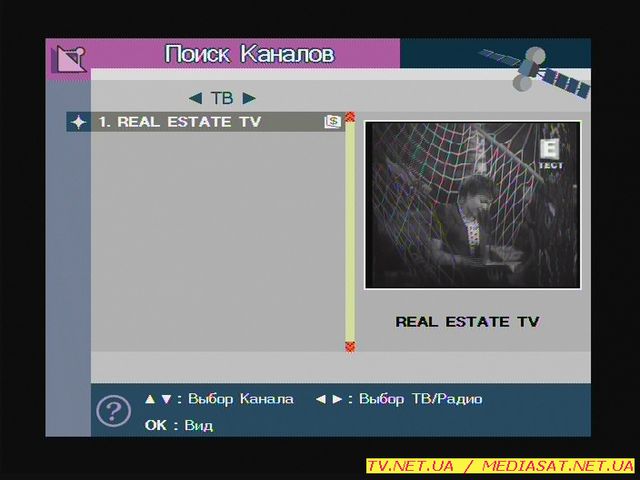The image size is (640, 480).
Task: Click the question mark help icon
Action: [113, 411]
